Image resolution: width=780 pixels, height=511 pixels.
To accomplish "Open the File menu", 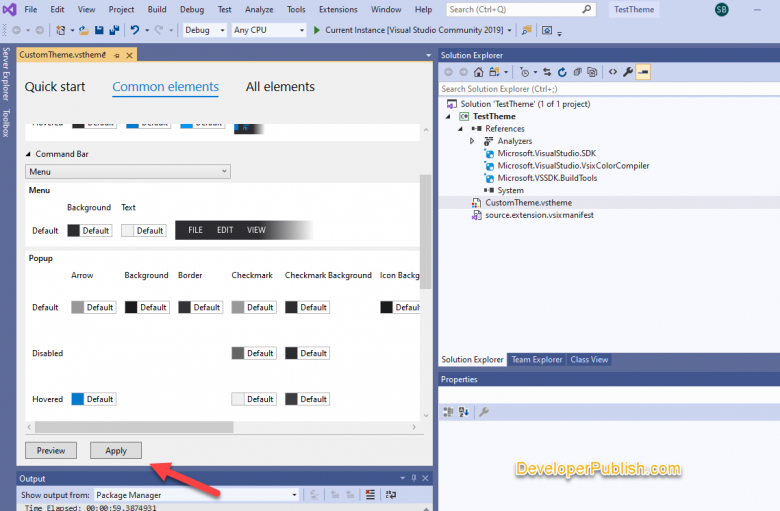I will pos(31,9).
